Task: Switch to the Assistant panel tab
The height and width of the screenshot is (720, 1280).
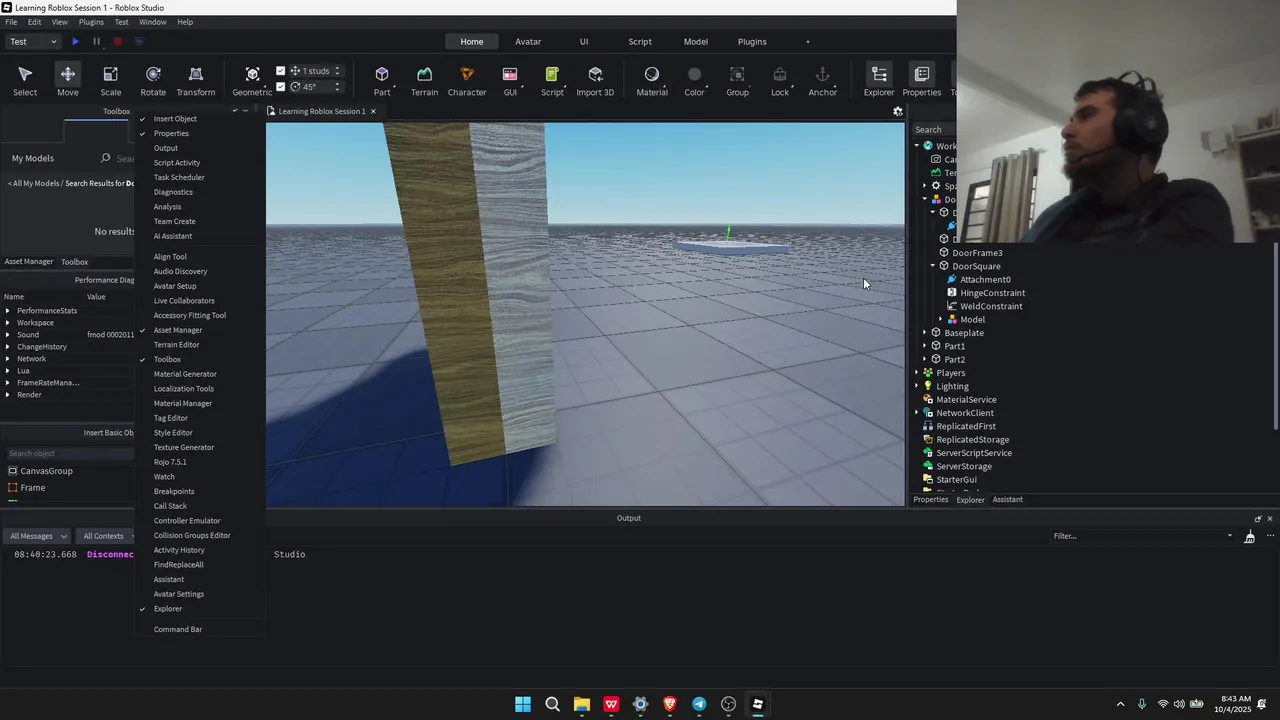Action: [1007, 499]
